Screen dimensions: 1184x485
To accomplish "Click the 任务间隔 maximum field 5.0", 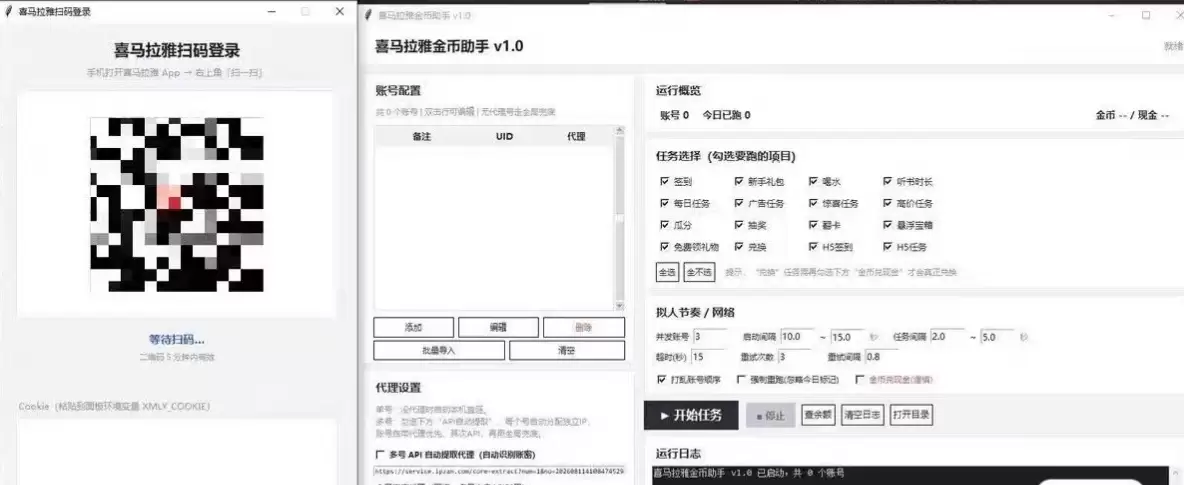I will click(997, 337).
